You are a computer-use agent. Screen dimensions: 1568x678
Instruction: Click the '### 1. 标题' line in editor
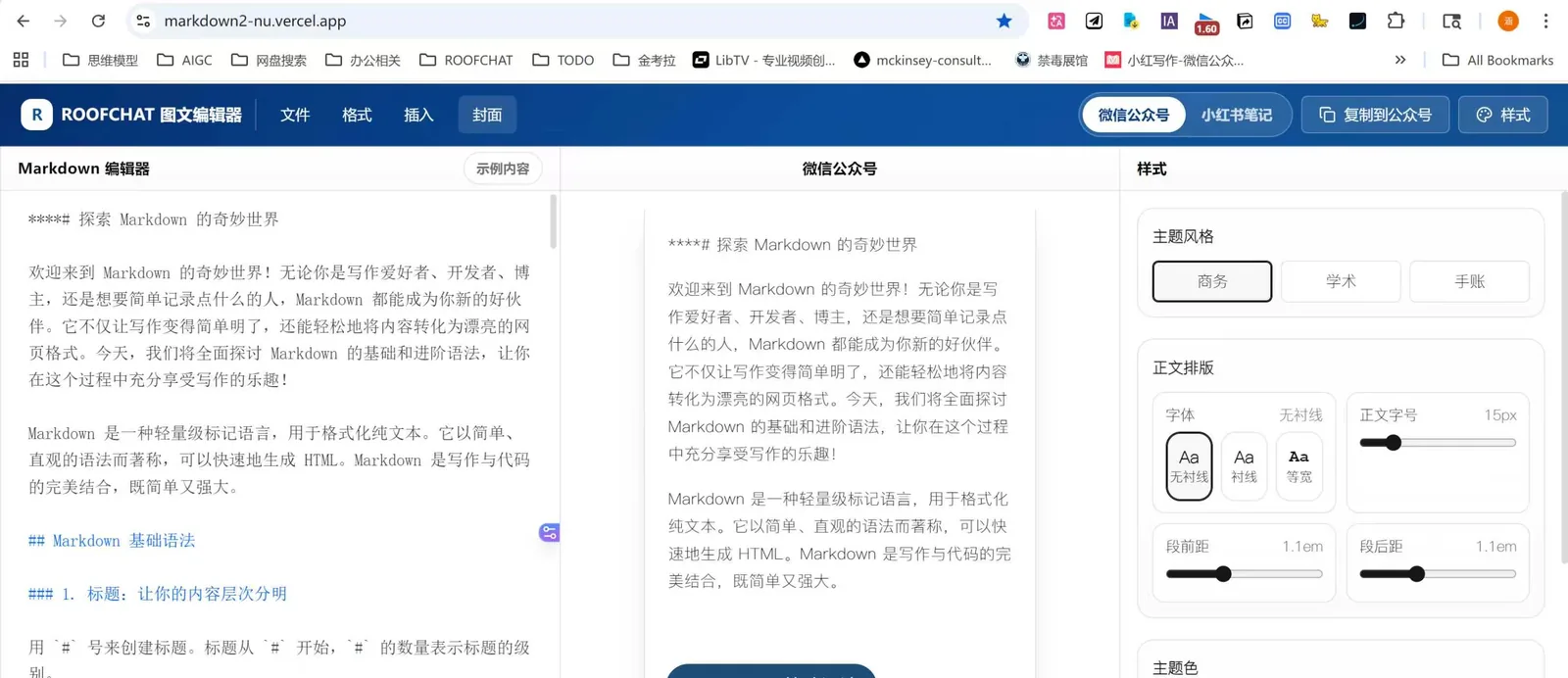click(158, 593)
